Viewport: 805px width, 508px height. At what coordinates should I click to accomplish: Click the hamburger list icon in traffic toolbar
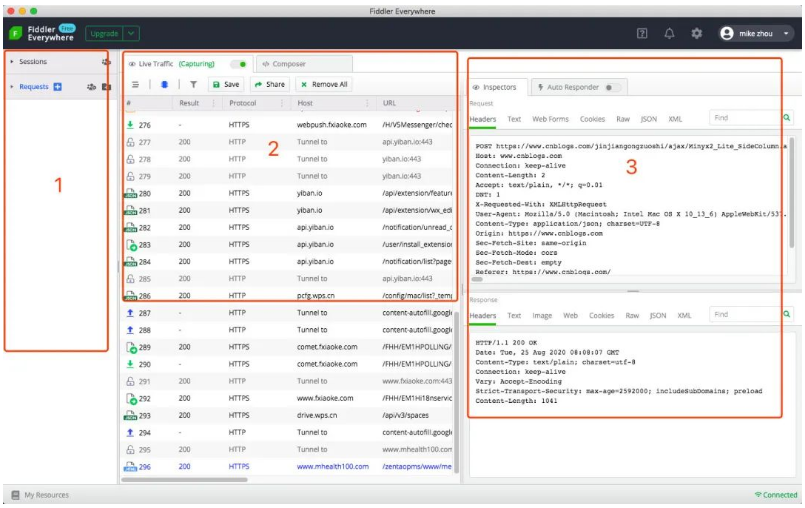(x=136, y=85)
